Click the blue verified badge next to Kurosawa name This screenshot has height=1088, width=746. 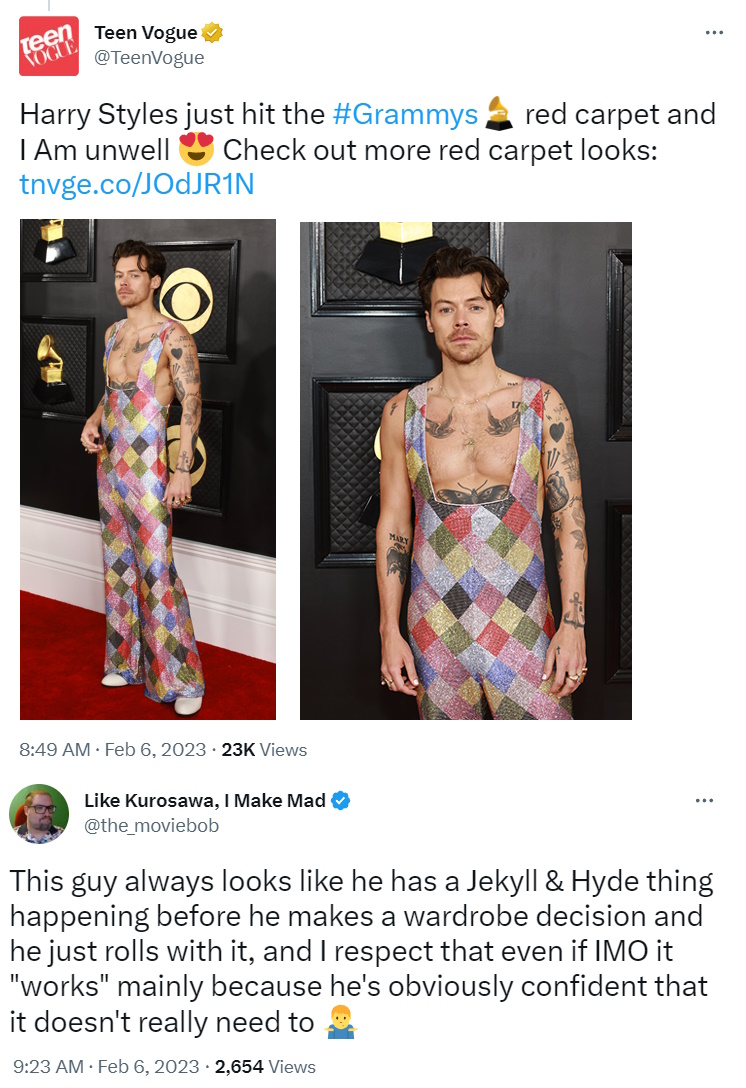[340, 801]
